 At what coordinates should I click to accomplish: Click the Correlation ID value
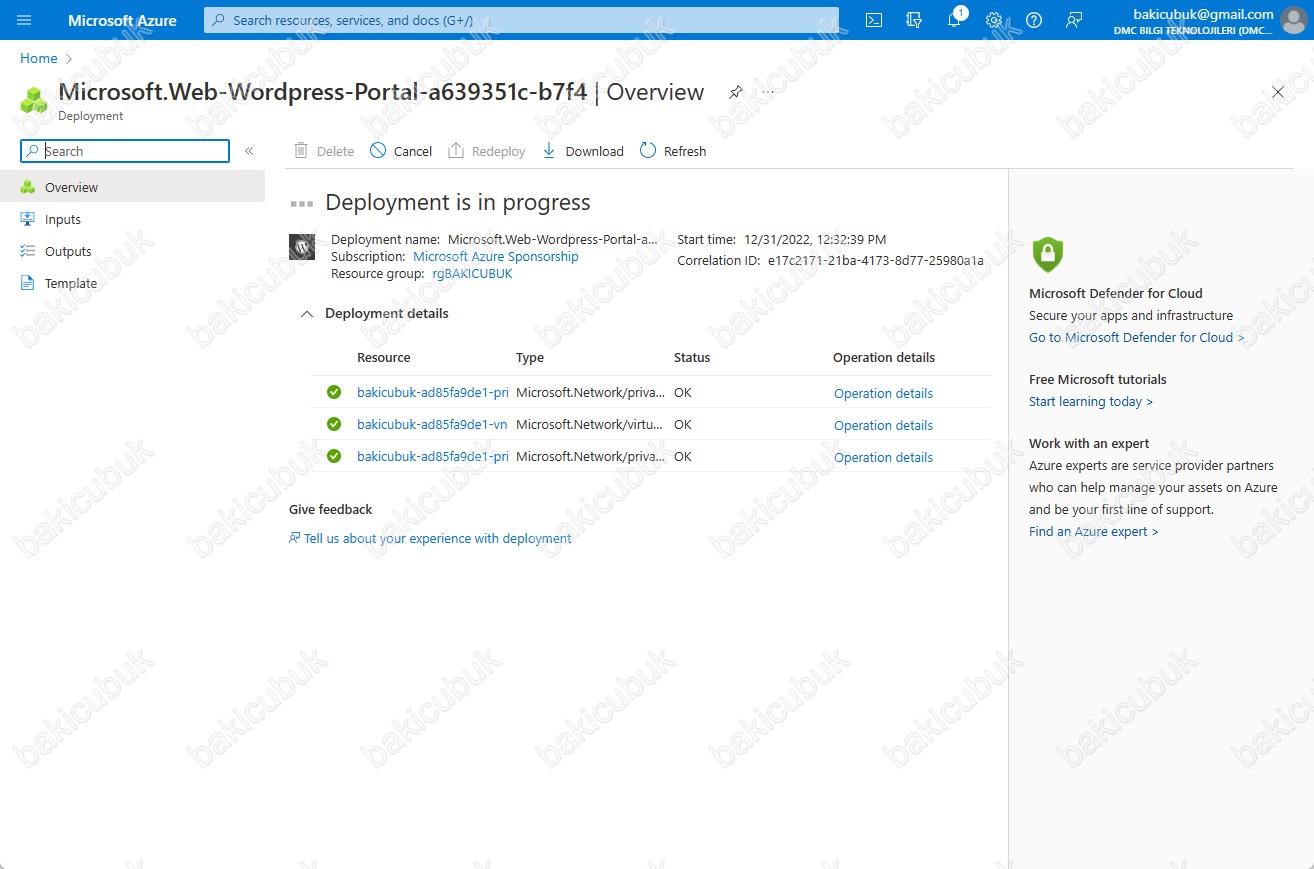pos(876,260)
